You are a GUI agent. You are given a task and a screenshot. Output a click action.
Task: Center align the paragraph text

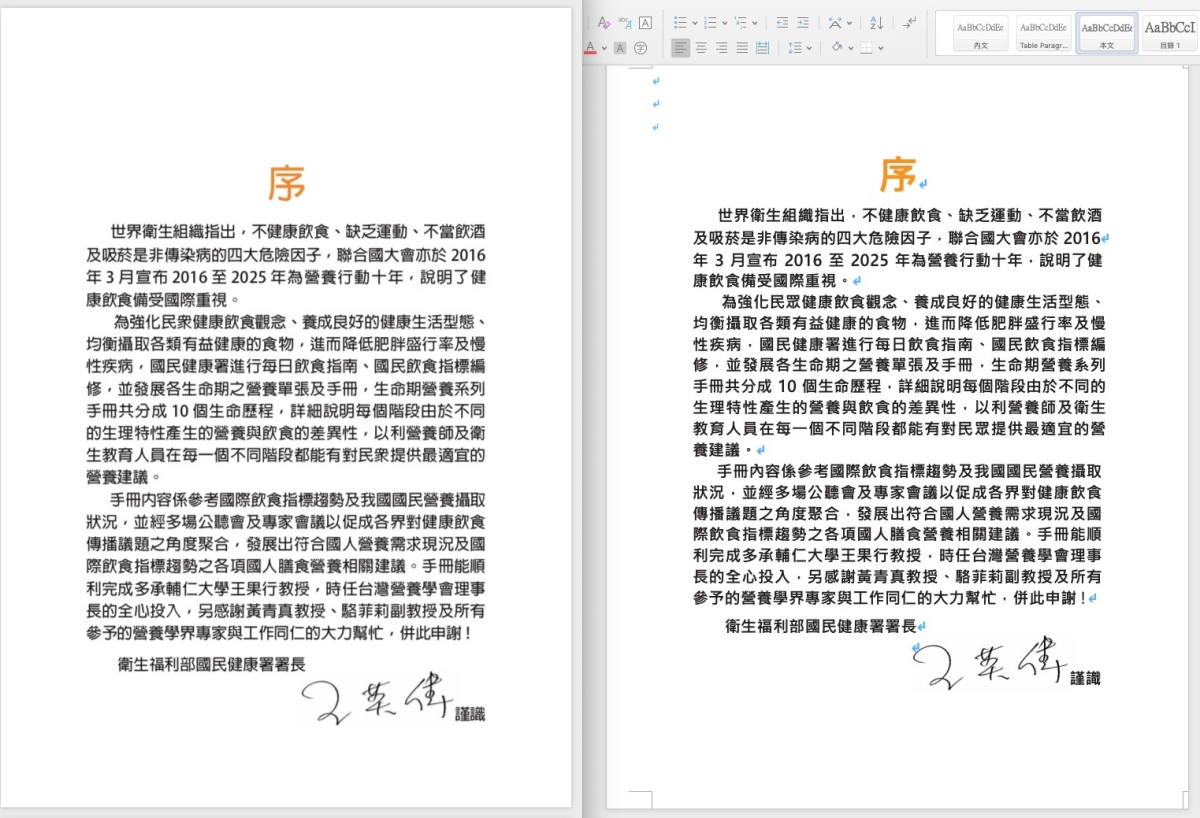pos(701,47)
